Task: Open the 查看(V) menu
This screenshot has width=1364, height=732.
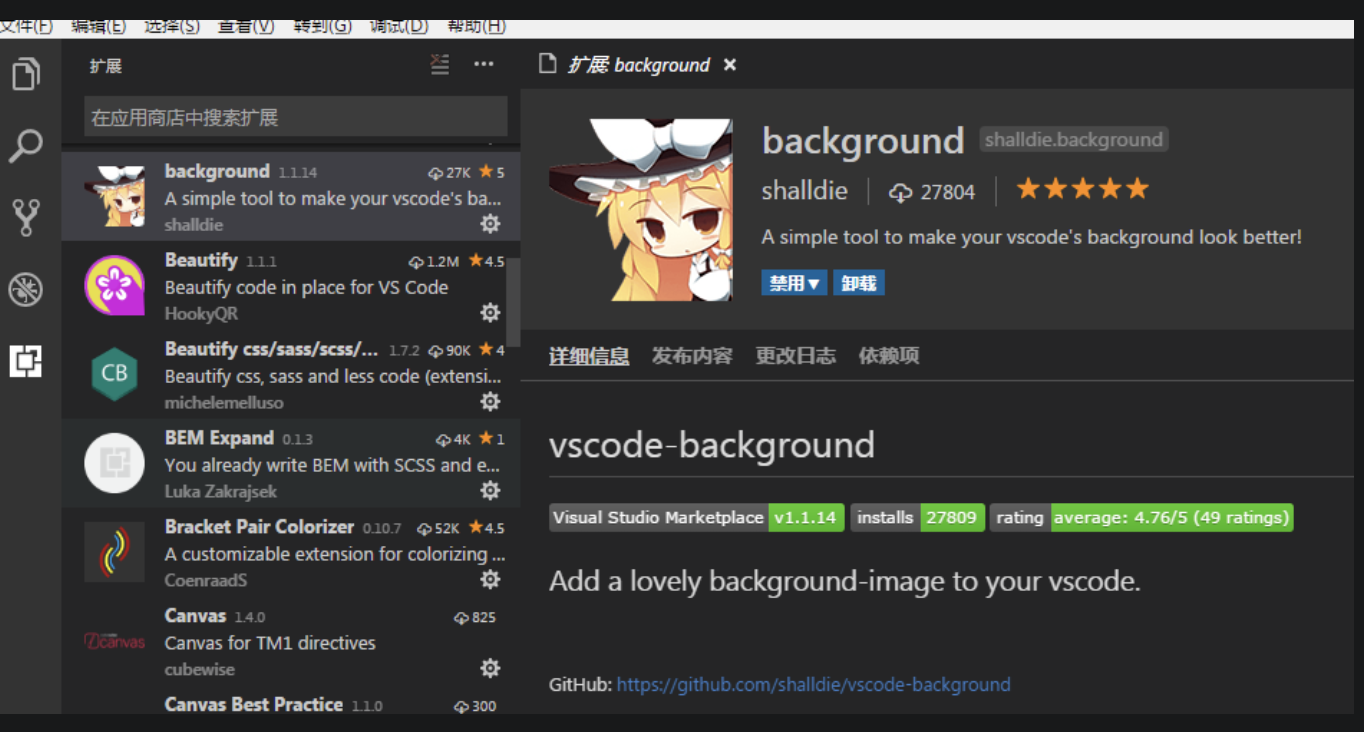Action: (x=247, y=27)
